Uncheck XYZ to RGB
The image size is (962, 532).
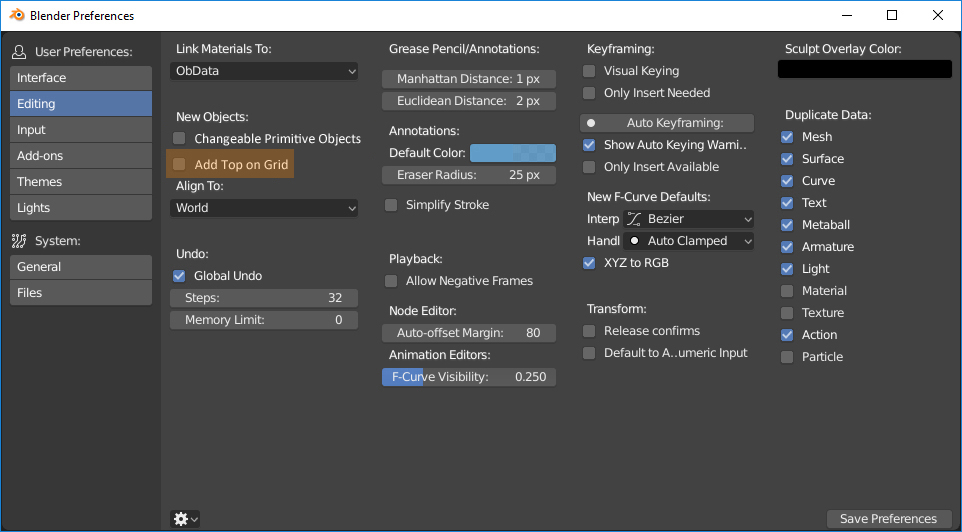click(589, 263)
